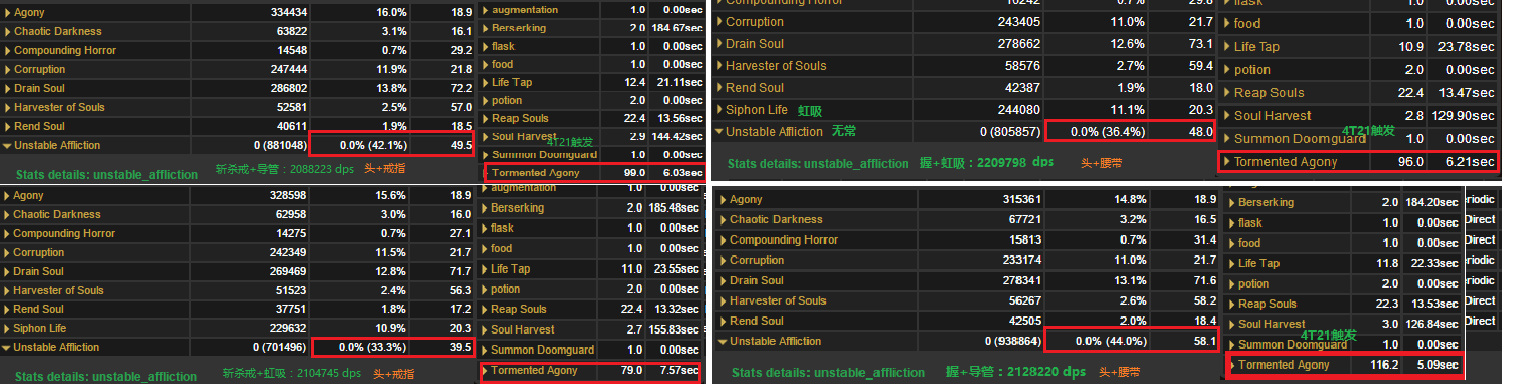Screen dimensions: 1513x384
Task: Expand Reap Souls buff row with 13.53sec
Action: click(1231, 303)
